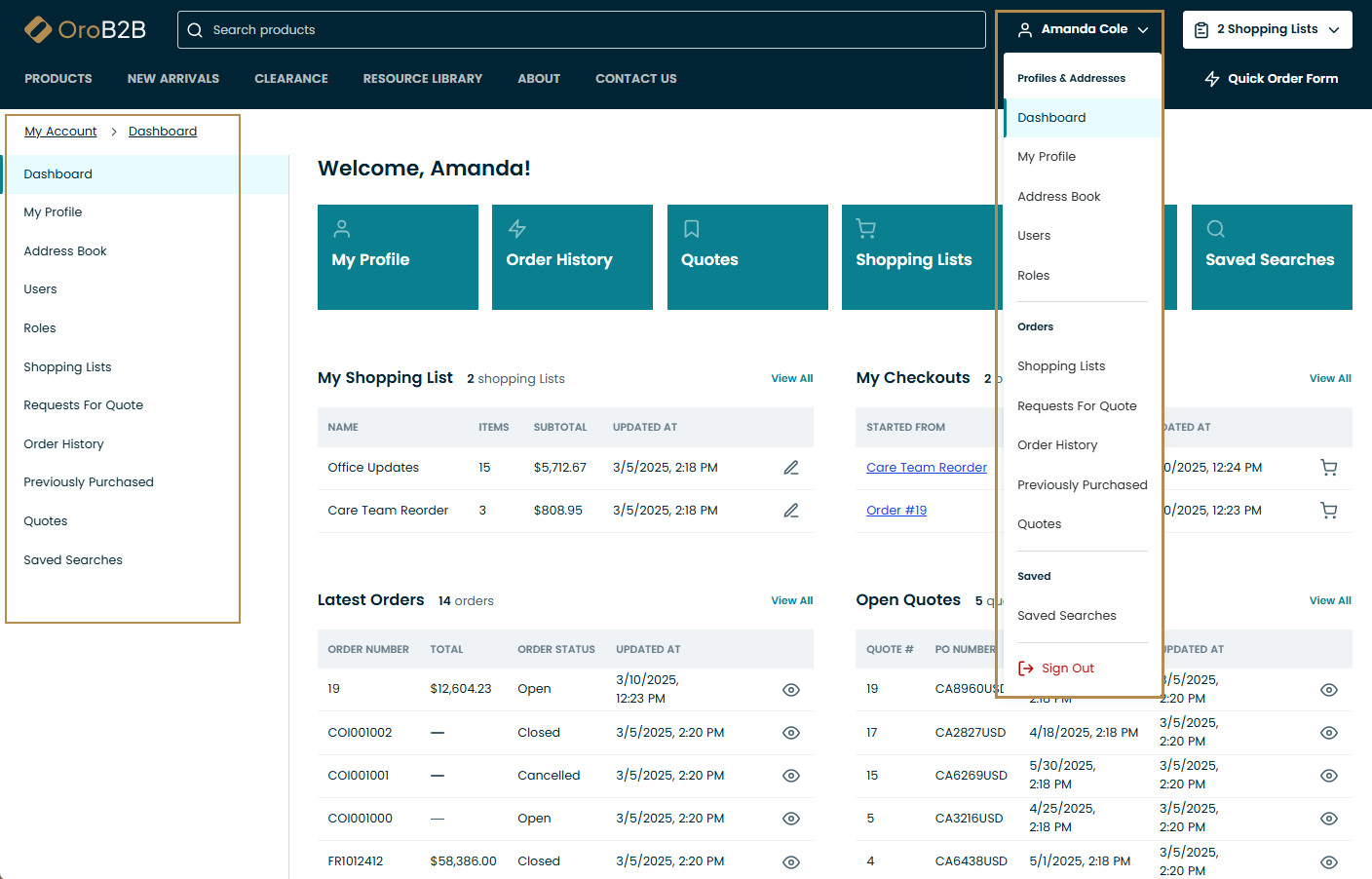Open the Clearance navigation menu item
Image resolution: width=1372 pixels, height=879 pixels.
point(290,79)
